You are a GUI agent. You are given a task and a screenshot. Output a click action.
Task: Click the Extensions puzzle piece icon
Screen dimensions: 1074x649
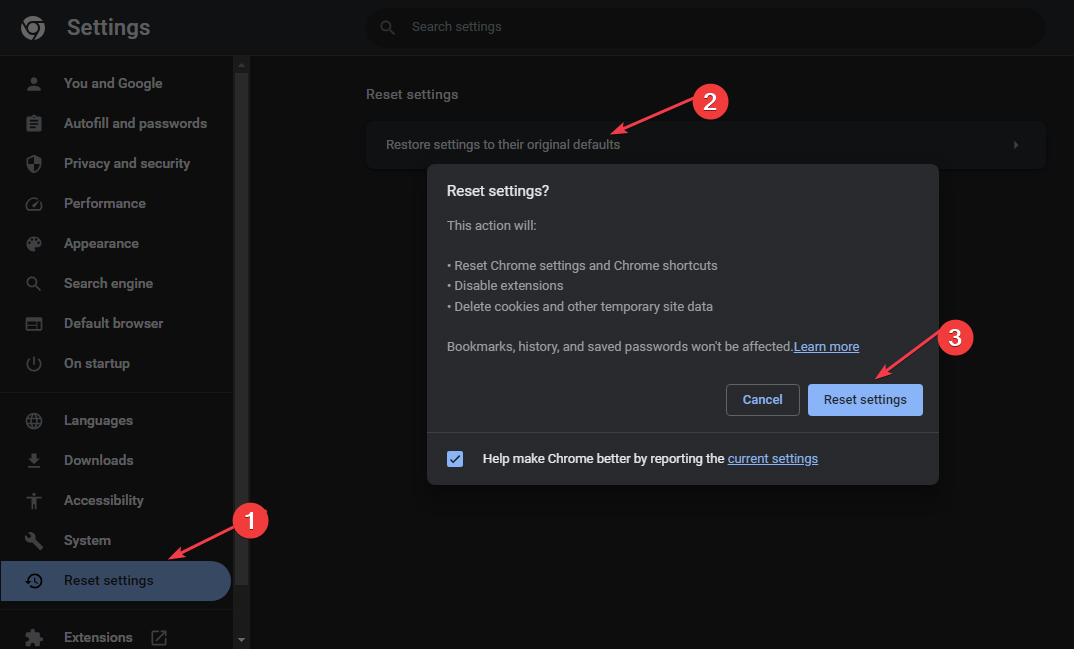coord(34,638)
